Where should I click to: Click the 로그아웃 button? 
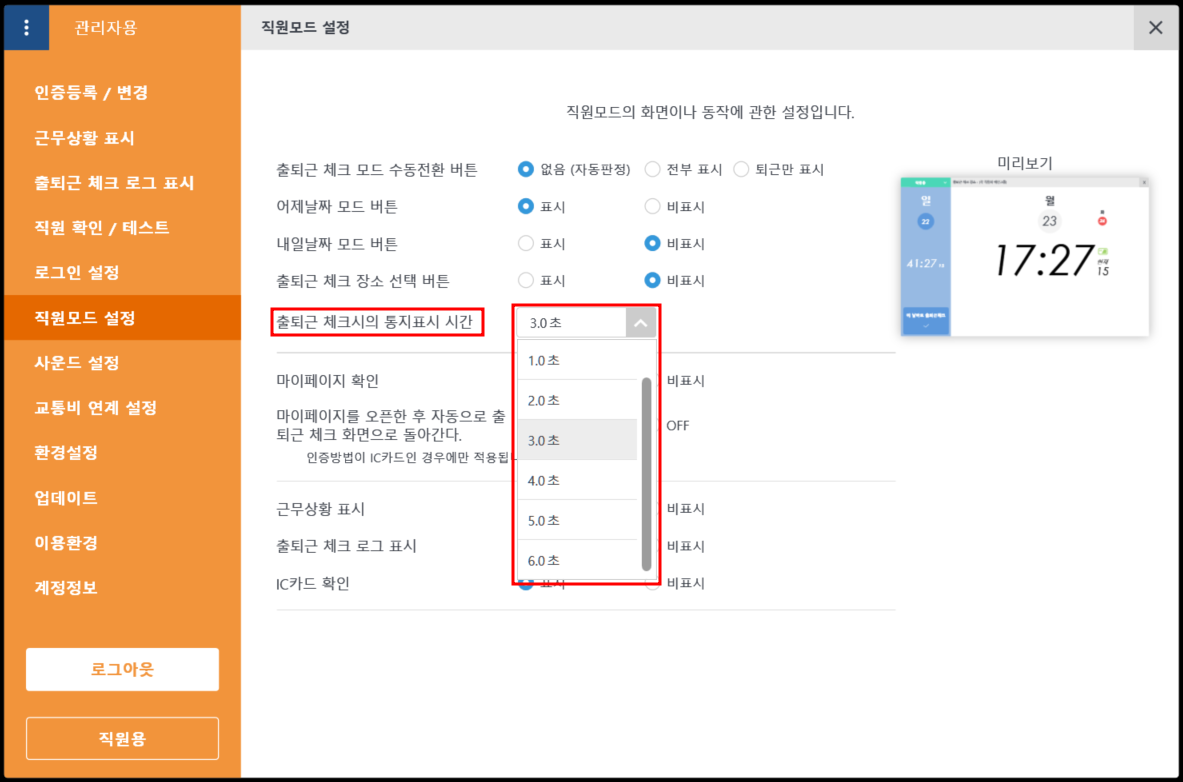click(x=122, y=669)
